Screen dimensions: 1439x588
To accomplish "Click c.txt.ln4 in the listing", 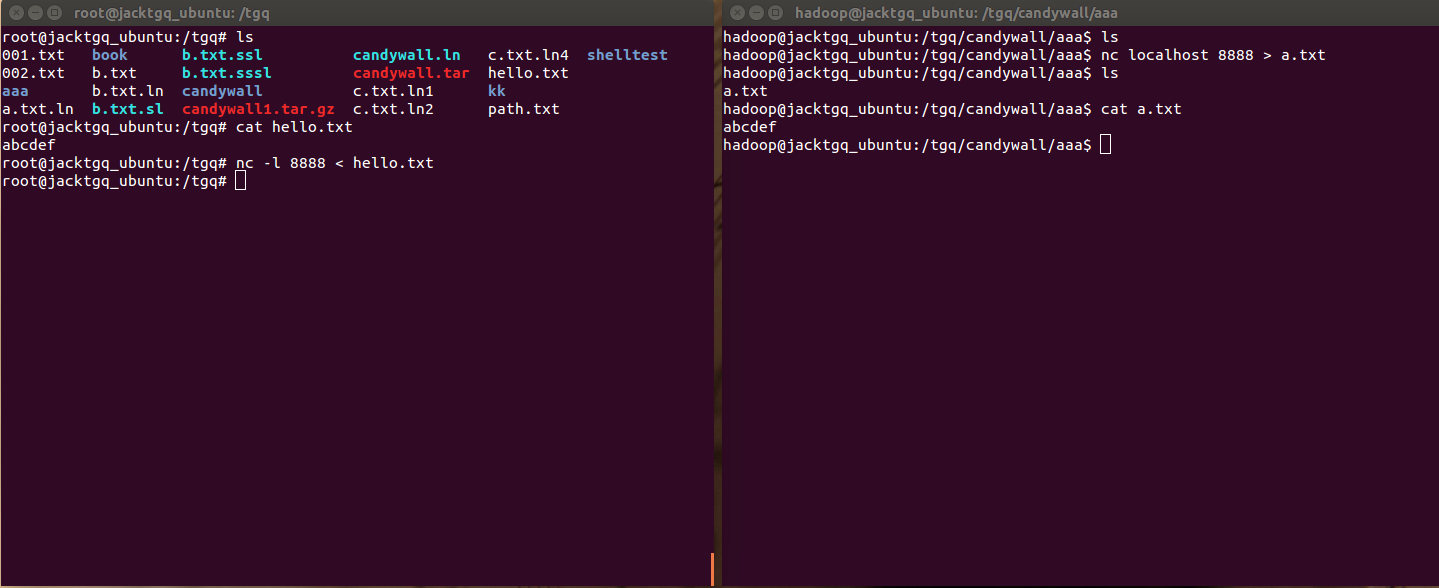I will [x=528, y=55].
